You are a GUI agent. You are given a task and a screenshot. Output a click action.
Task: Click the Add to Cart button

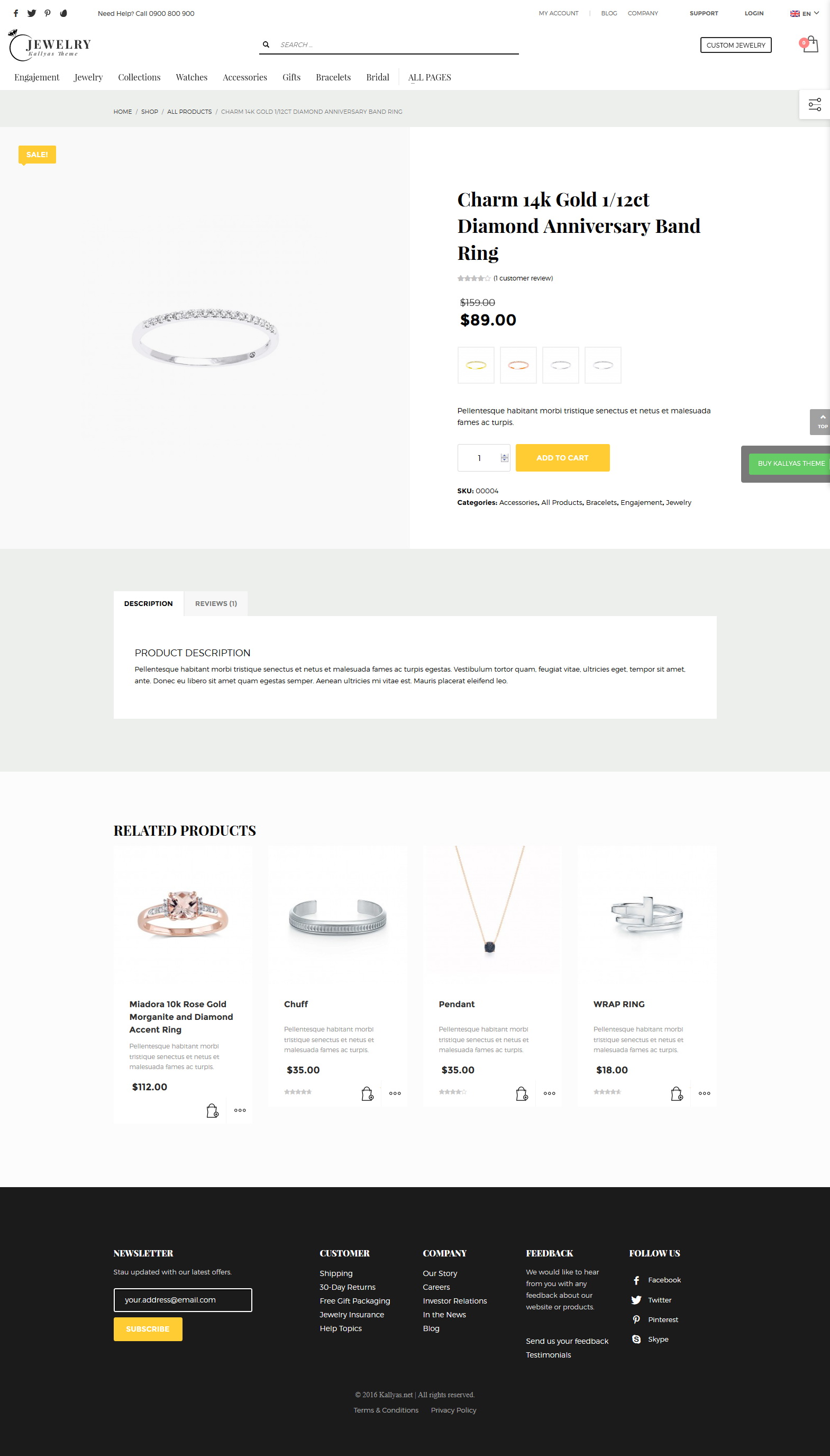[x=562, y=457]
